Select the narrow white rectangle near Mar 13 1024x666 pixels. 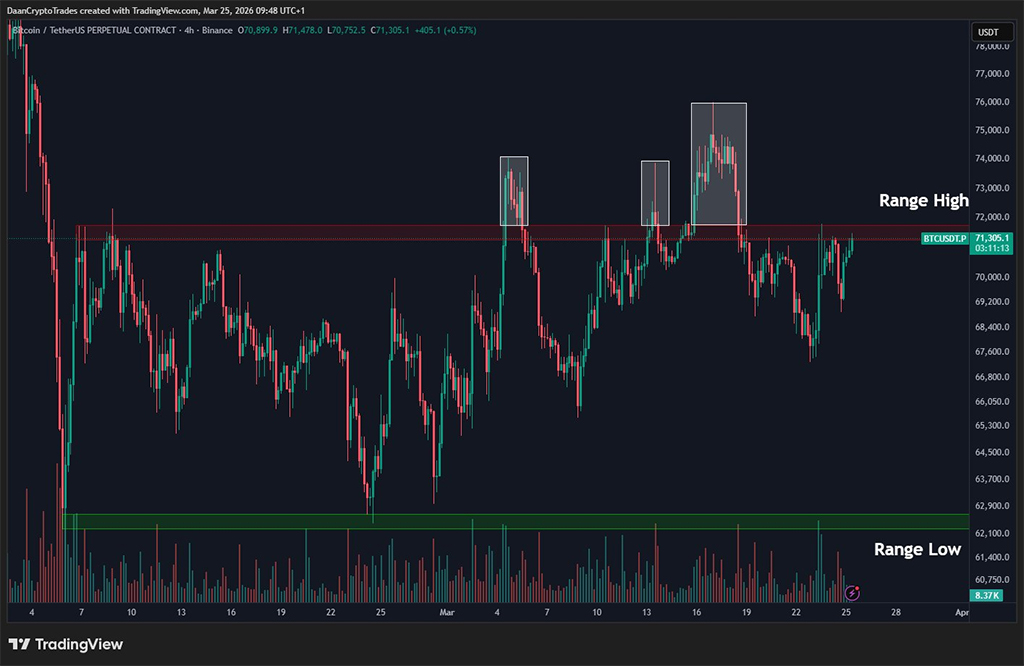point(655,192)
